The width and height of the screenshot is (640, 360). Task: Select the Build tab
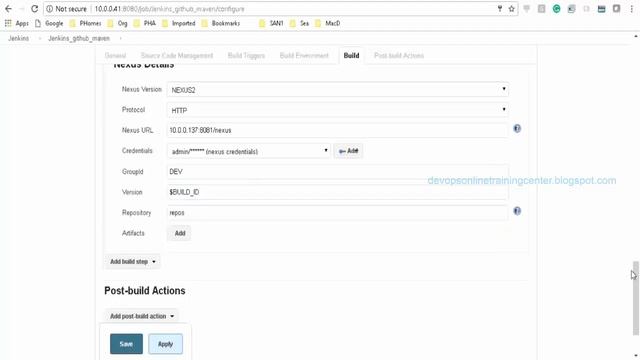(351, 56)
